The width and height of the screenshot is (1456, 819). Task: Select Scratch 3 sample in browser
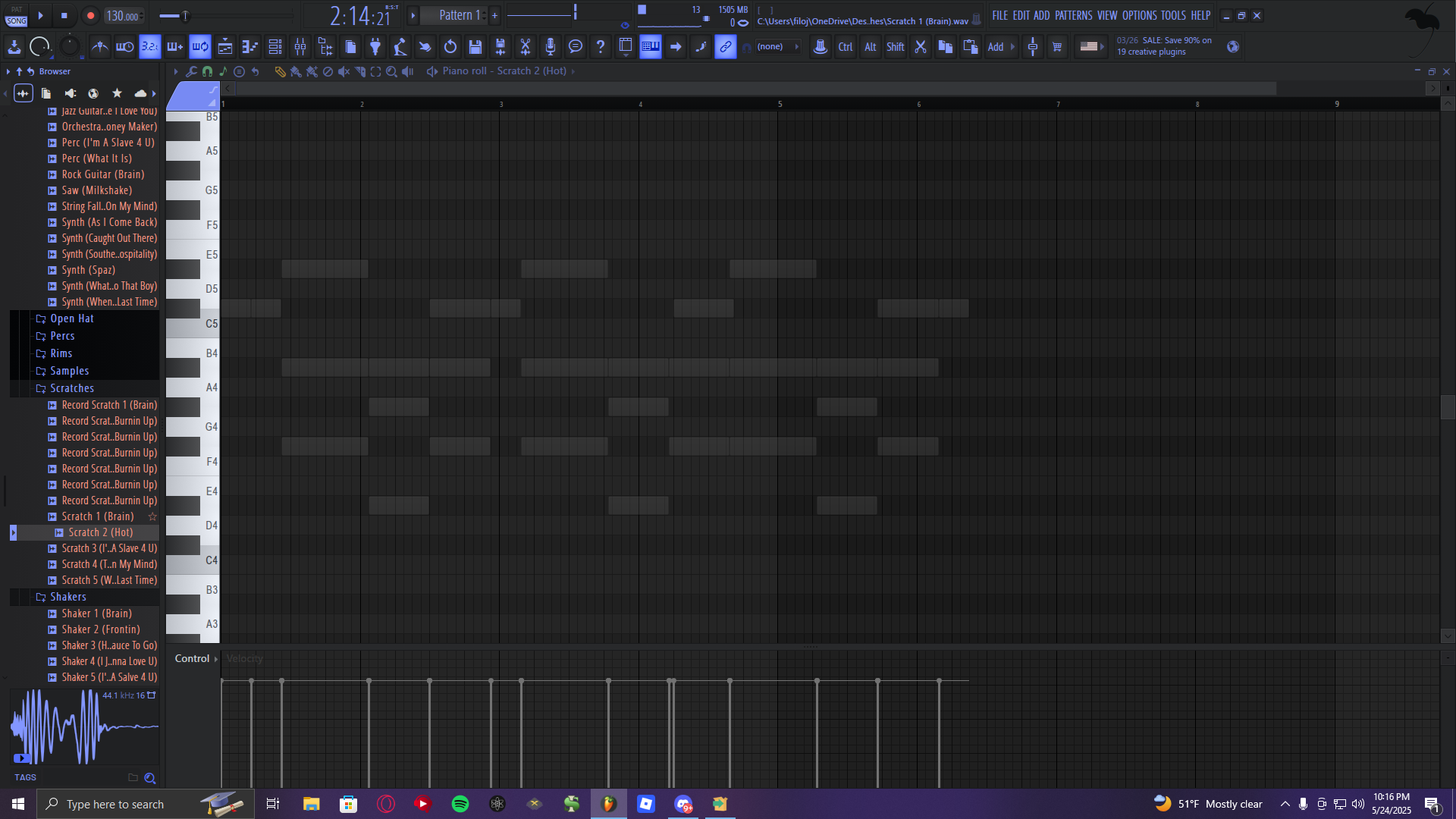(109, 548)
